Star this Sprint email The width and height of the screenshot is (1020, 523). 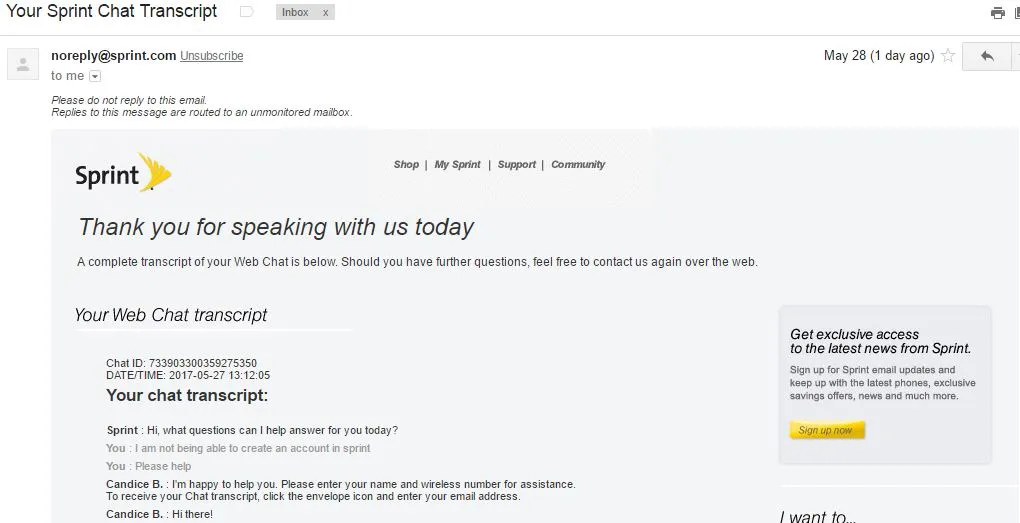tap(948, 56)
